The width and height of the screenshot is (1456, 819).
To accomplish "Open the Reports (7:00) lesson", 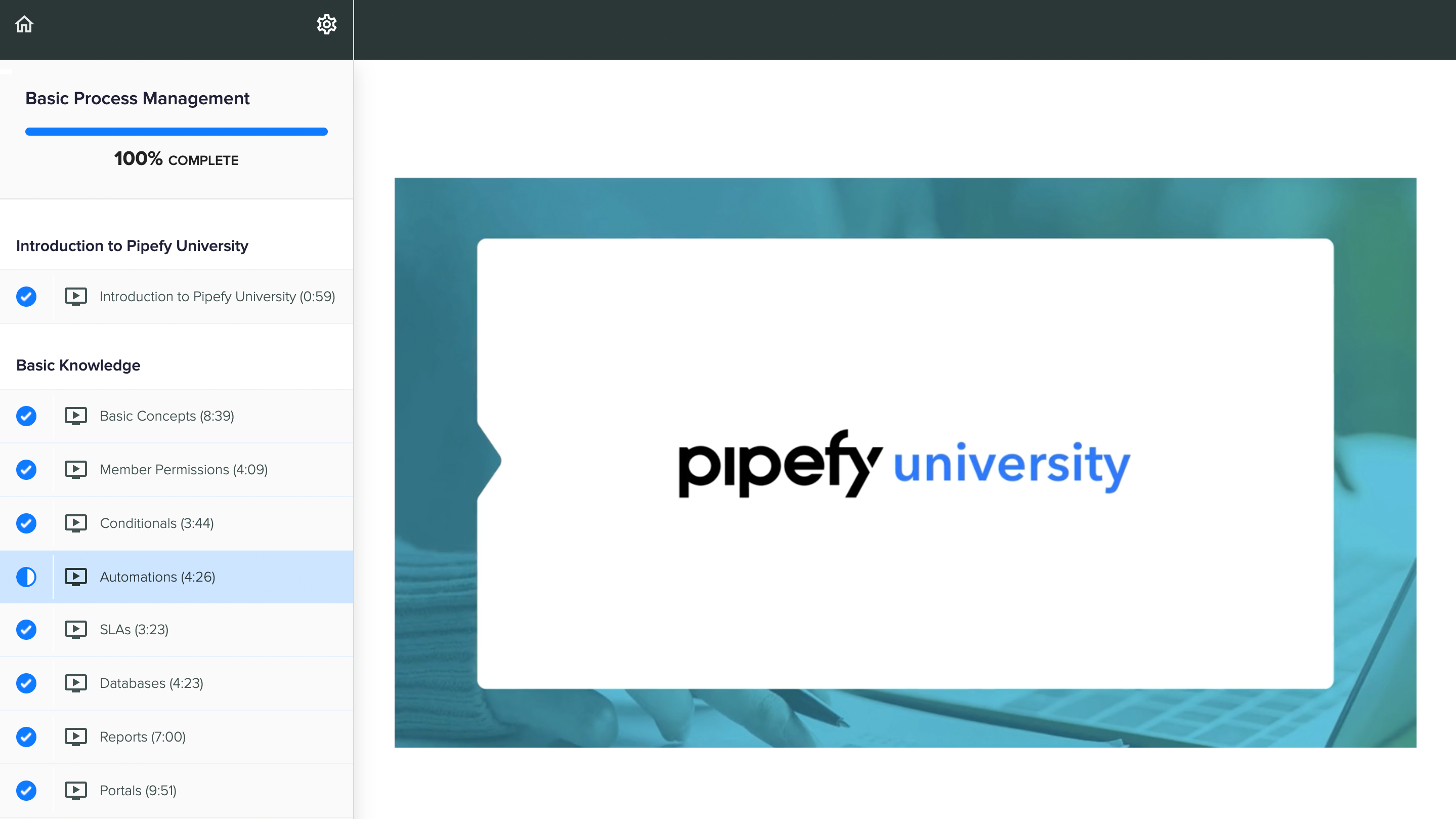I will click(x=177, y=737).
